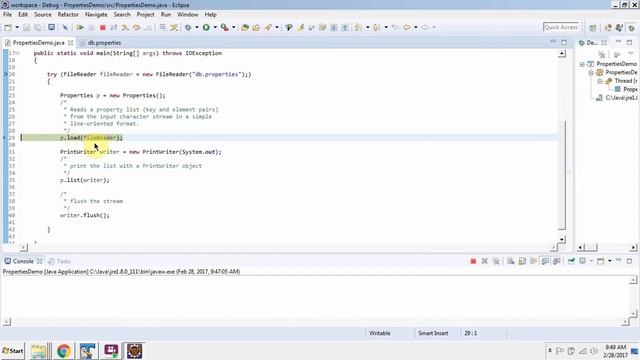The image size is (640, 360).
Task: Click the Step Into toolbar icon
Action: [125, 27]
